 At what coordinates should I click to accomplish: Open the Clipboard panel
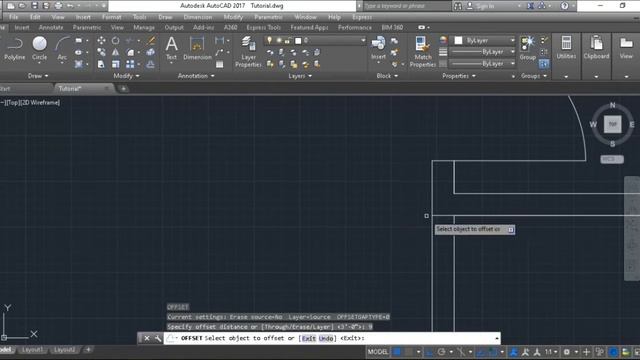[596, 48]
